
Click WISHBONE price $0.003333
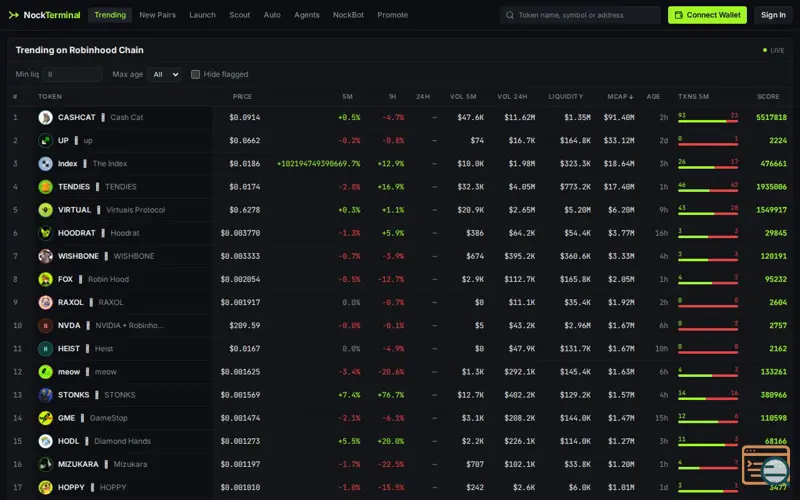pos(240,256)
